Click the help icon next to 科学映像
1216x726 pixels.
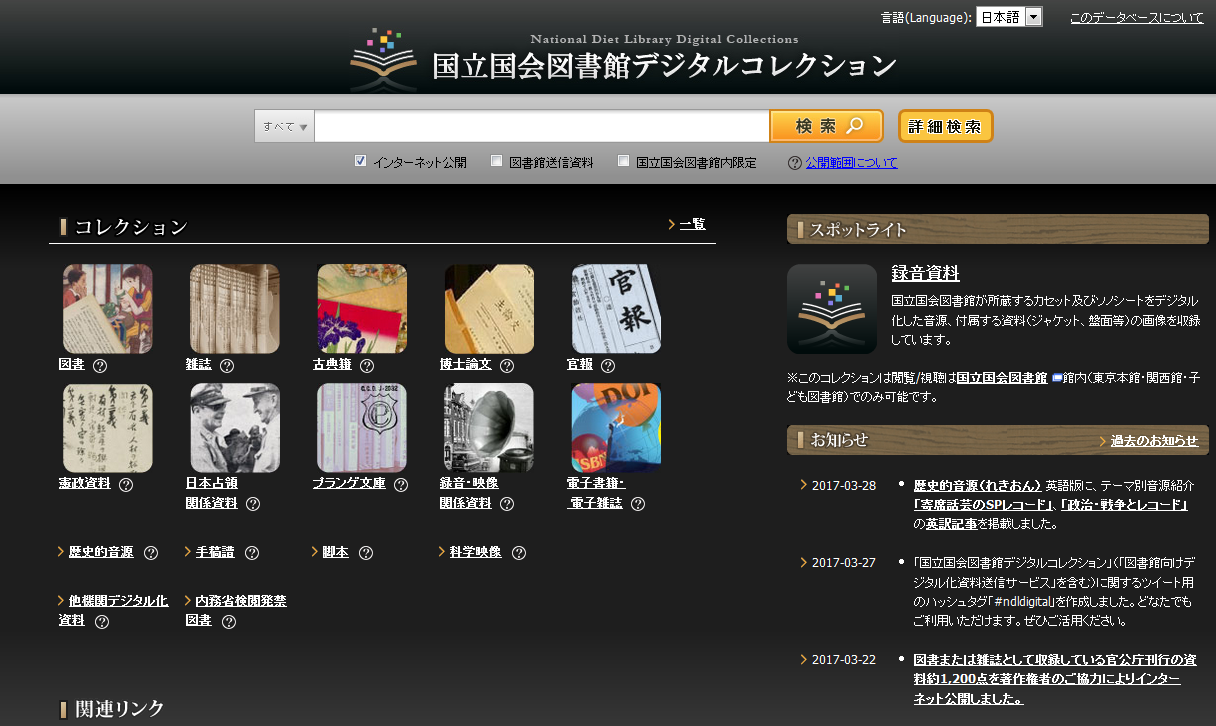(x=519, y=553)
